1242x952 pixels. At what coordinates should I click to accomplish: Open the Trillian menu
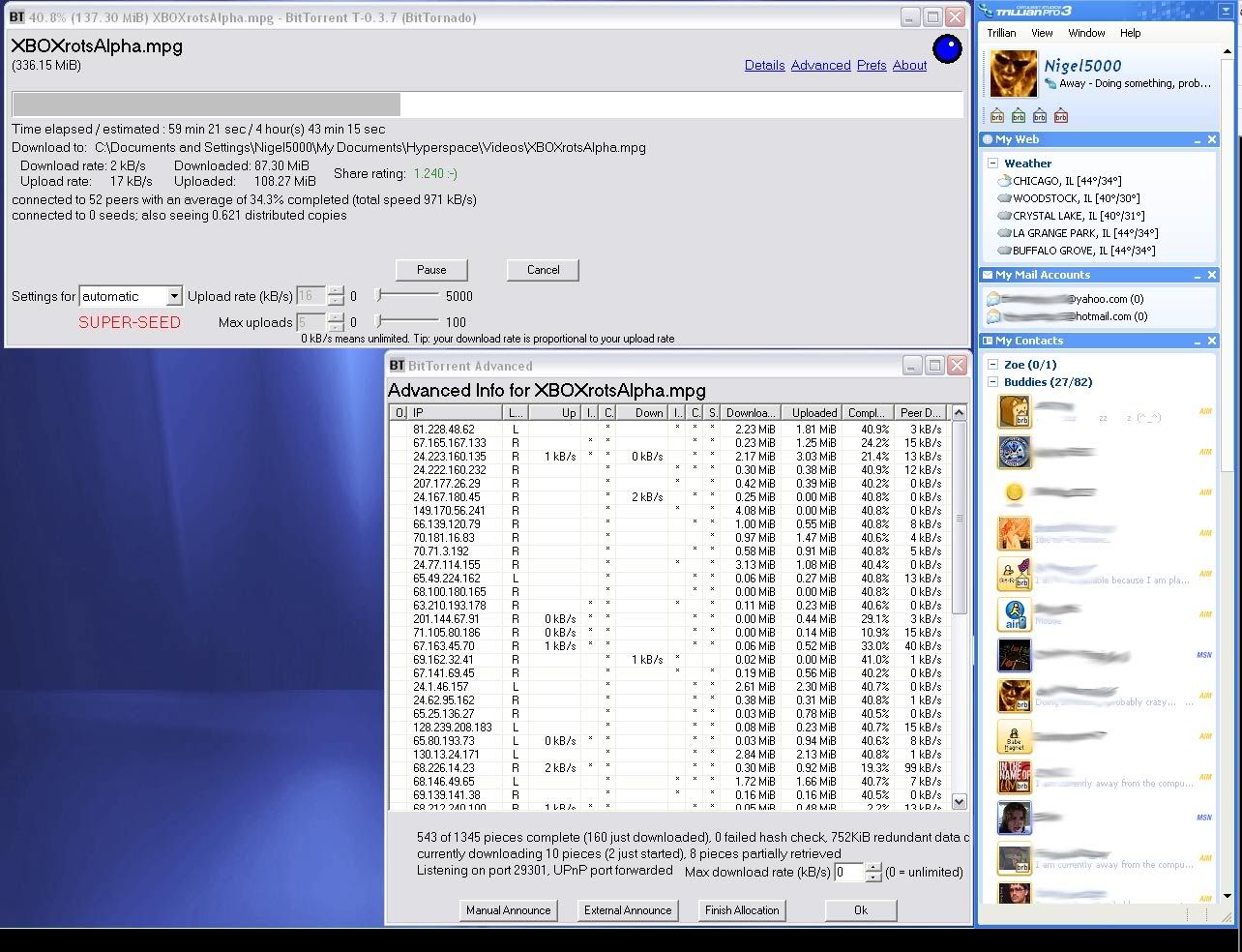point(1001,33)
